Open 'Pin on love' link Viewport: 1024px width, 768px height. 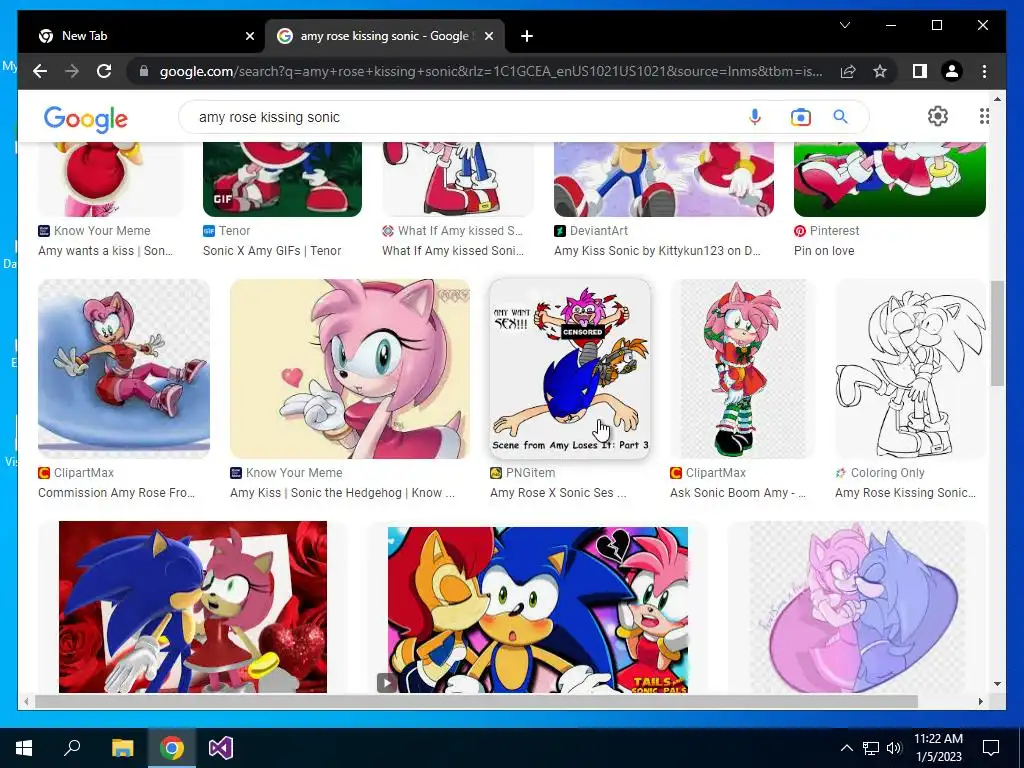click(824, 251)
